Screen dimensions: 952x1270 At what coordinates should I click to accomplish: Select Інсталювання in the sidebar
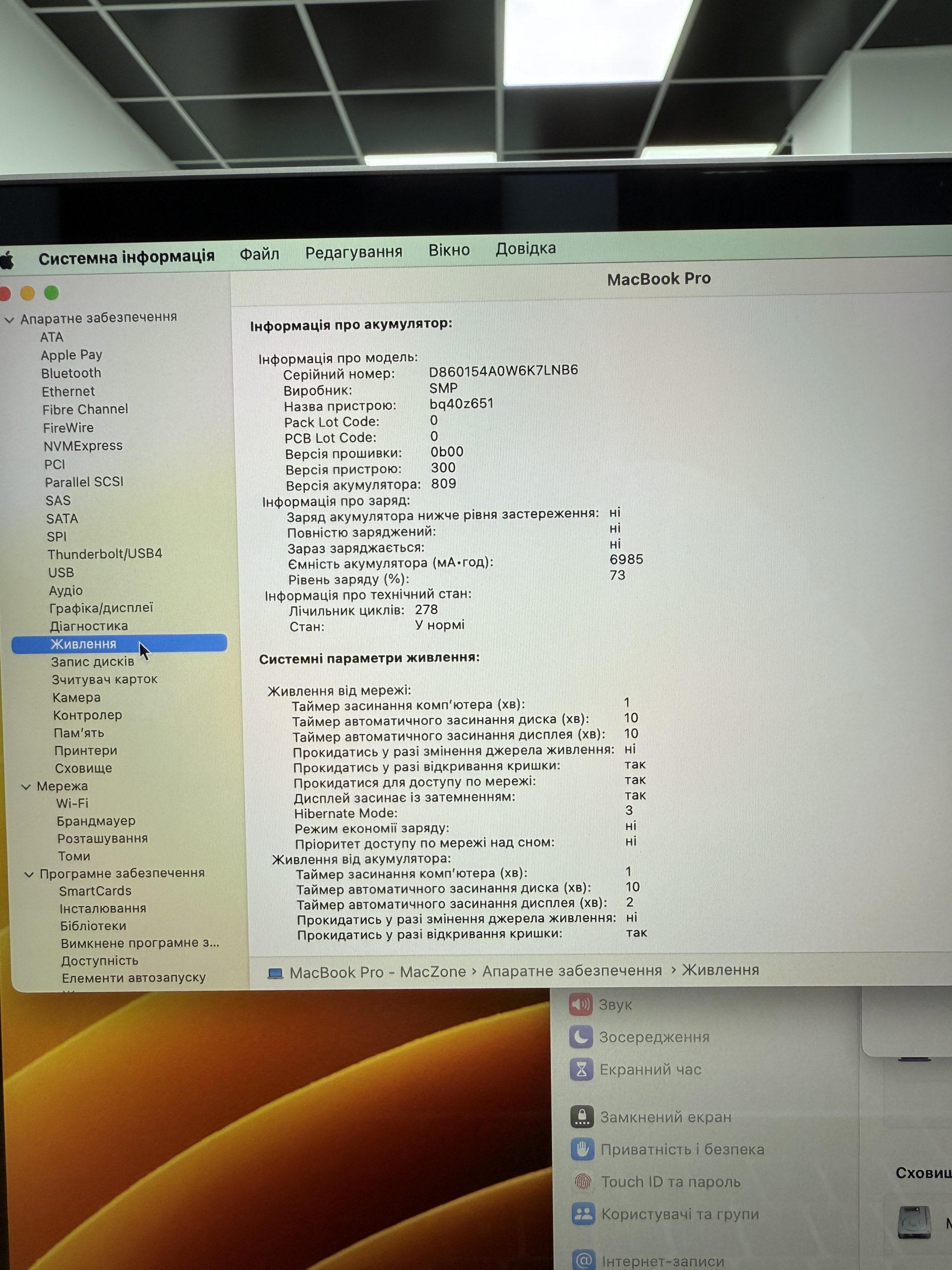pos(103,908)
